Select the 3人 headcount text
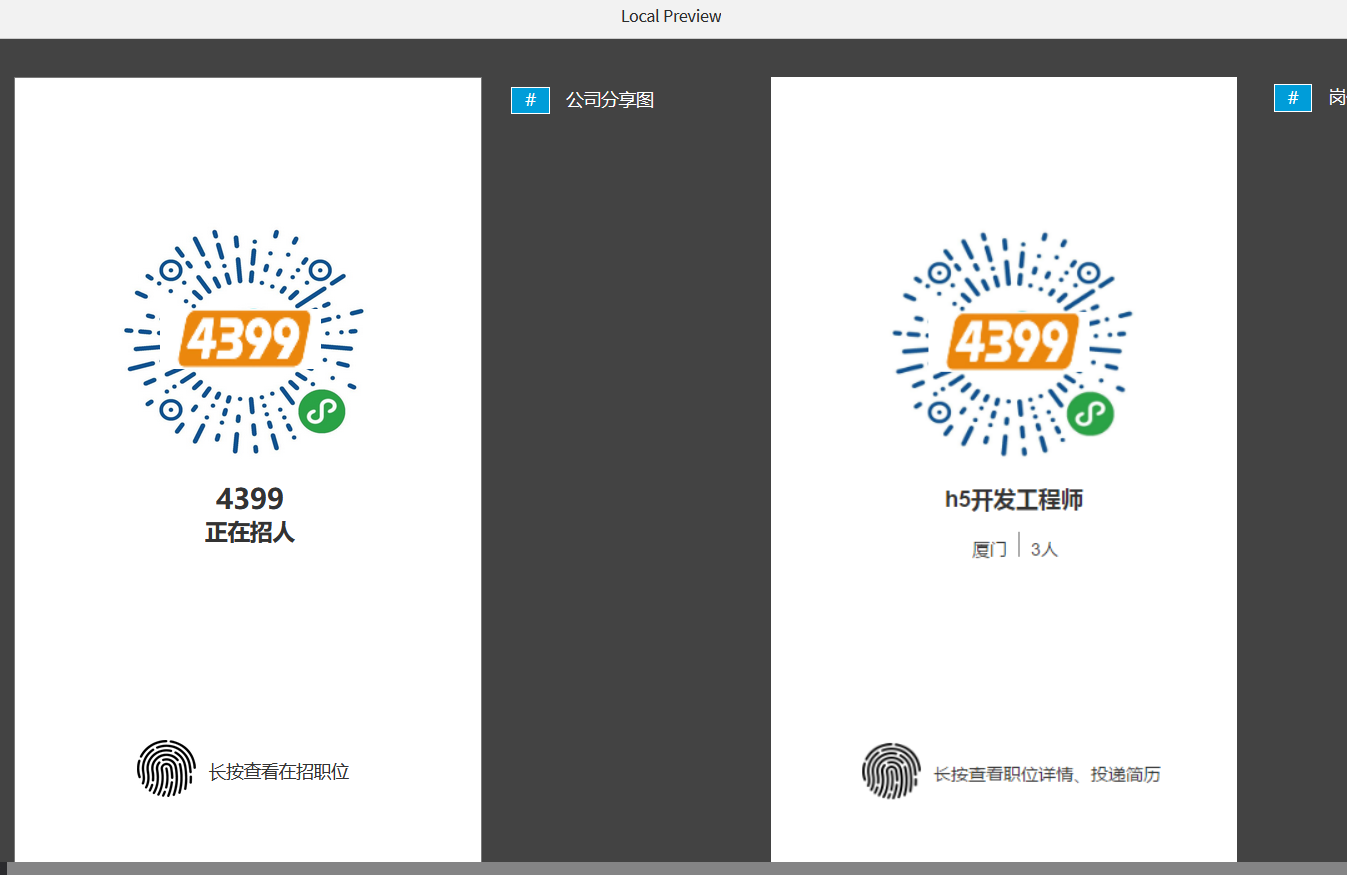1347x875 pixels. (x=1044, y=549)
